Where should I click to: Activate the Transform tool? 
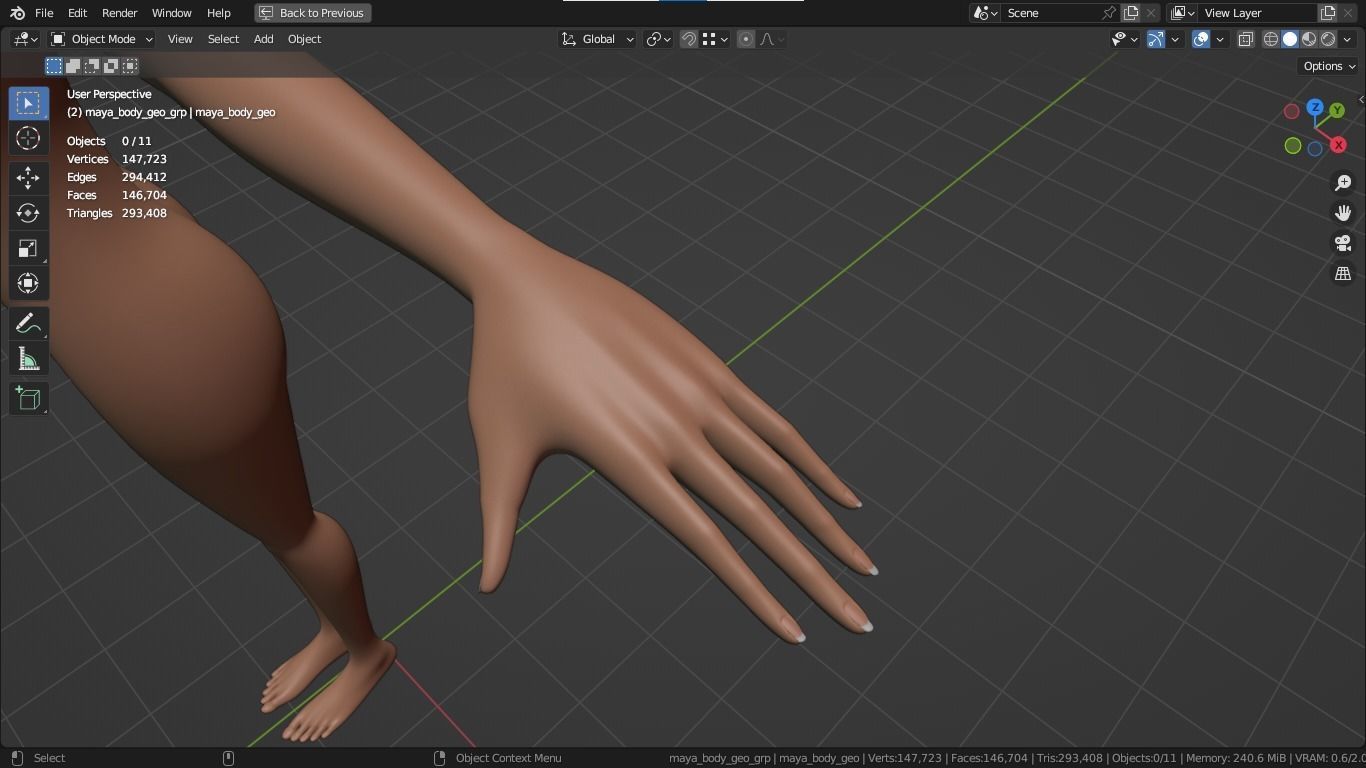(28, 283)
